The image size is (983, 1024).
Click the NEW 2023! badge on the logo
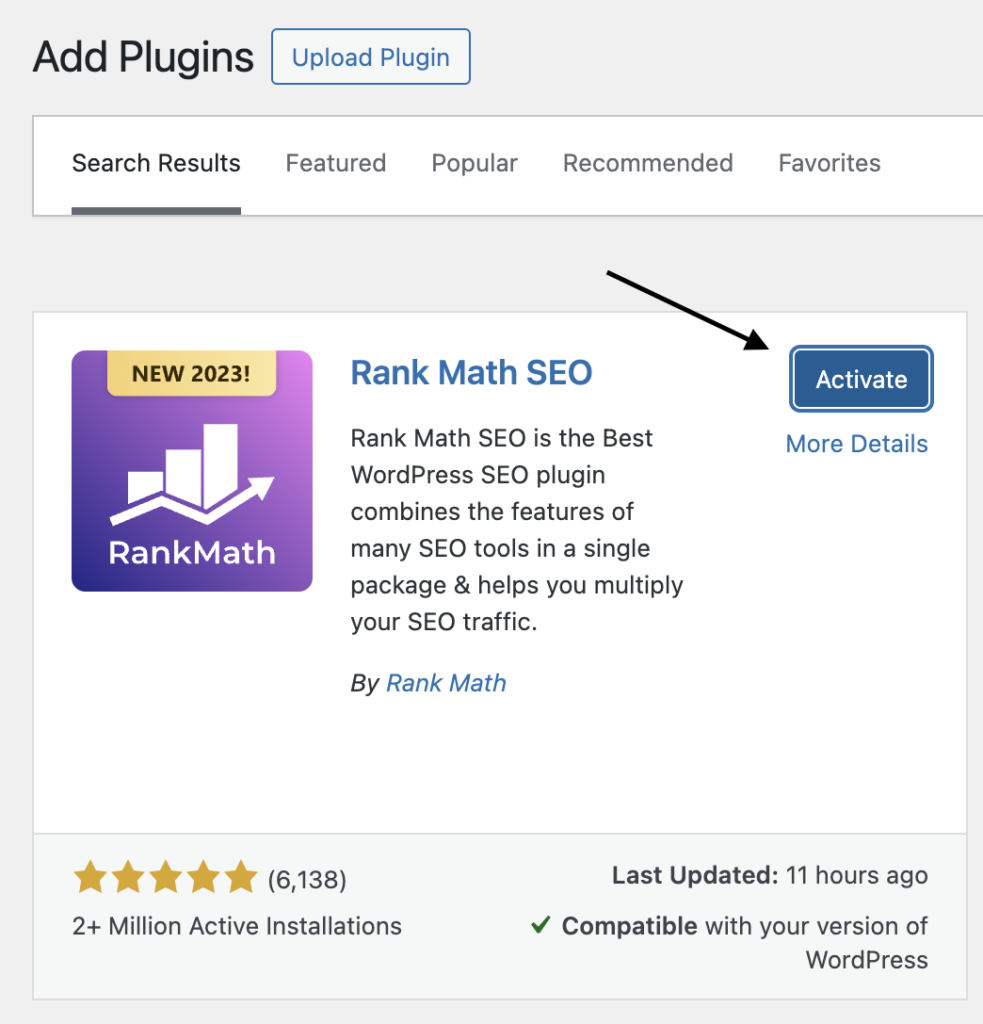[191, 374]
